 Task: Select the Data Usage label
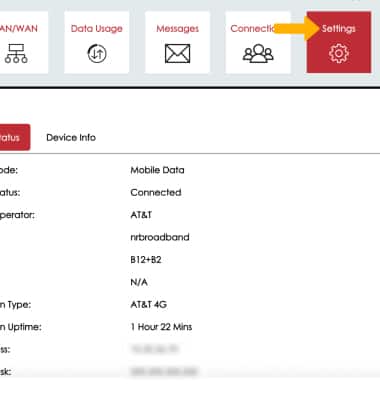pos(97,29)
